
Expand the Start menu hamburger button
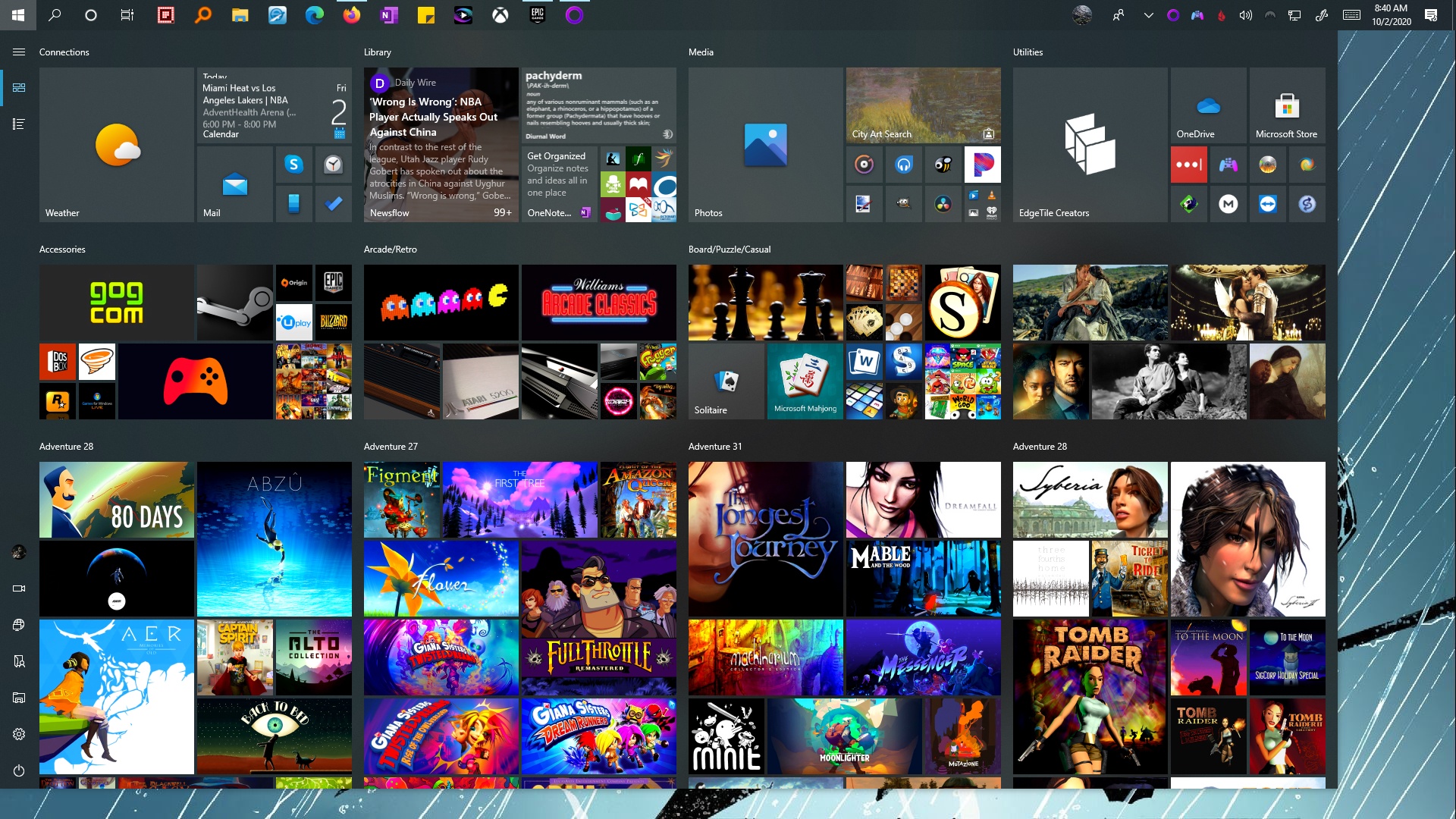(x=19, y=52)
